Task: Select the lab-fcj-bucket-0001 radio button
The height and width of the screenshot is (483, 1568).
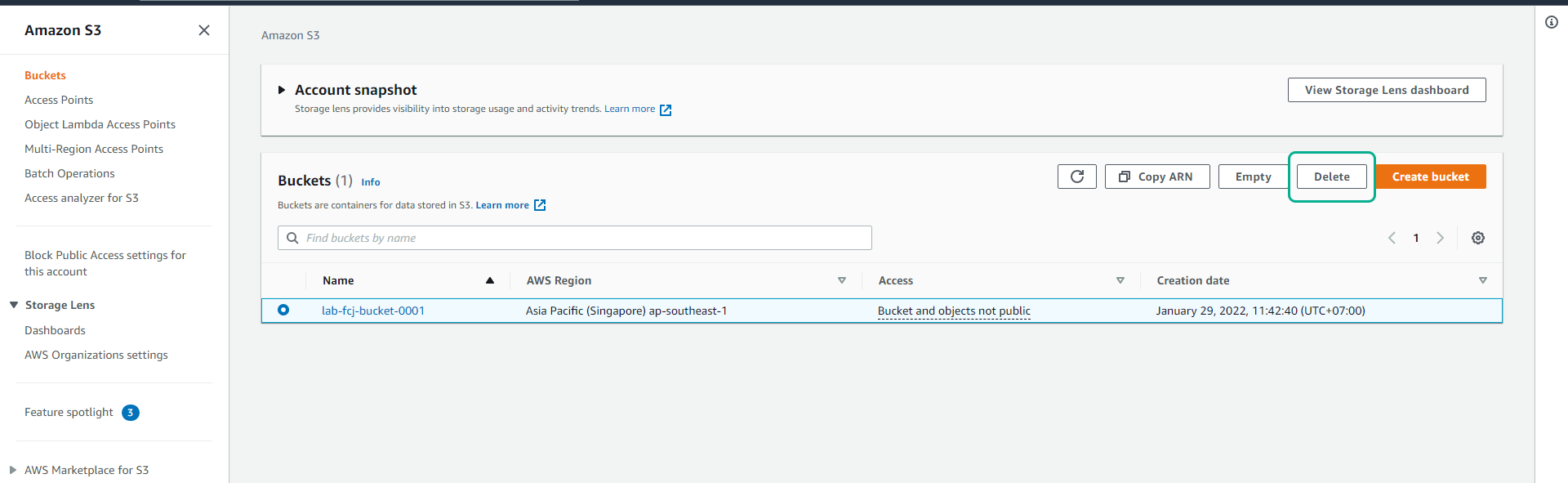Action: point(283,311)
